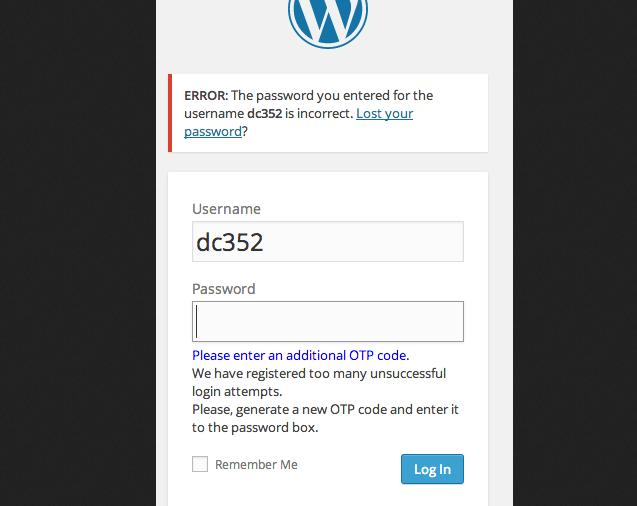Click the gray area between the error notice and login form
The width and height of the screenshot is (637, 506).
pyautogui.click(x=328, y=162)
